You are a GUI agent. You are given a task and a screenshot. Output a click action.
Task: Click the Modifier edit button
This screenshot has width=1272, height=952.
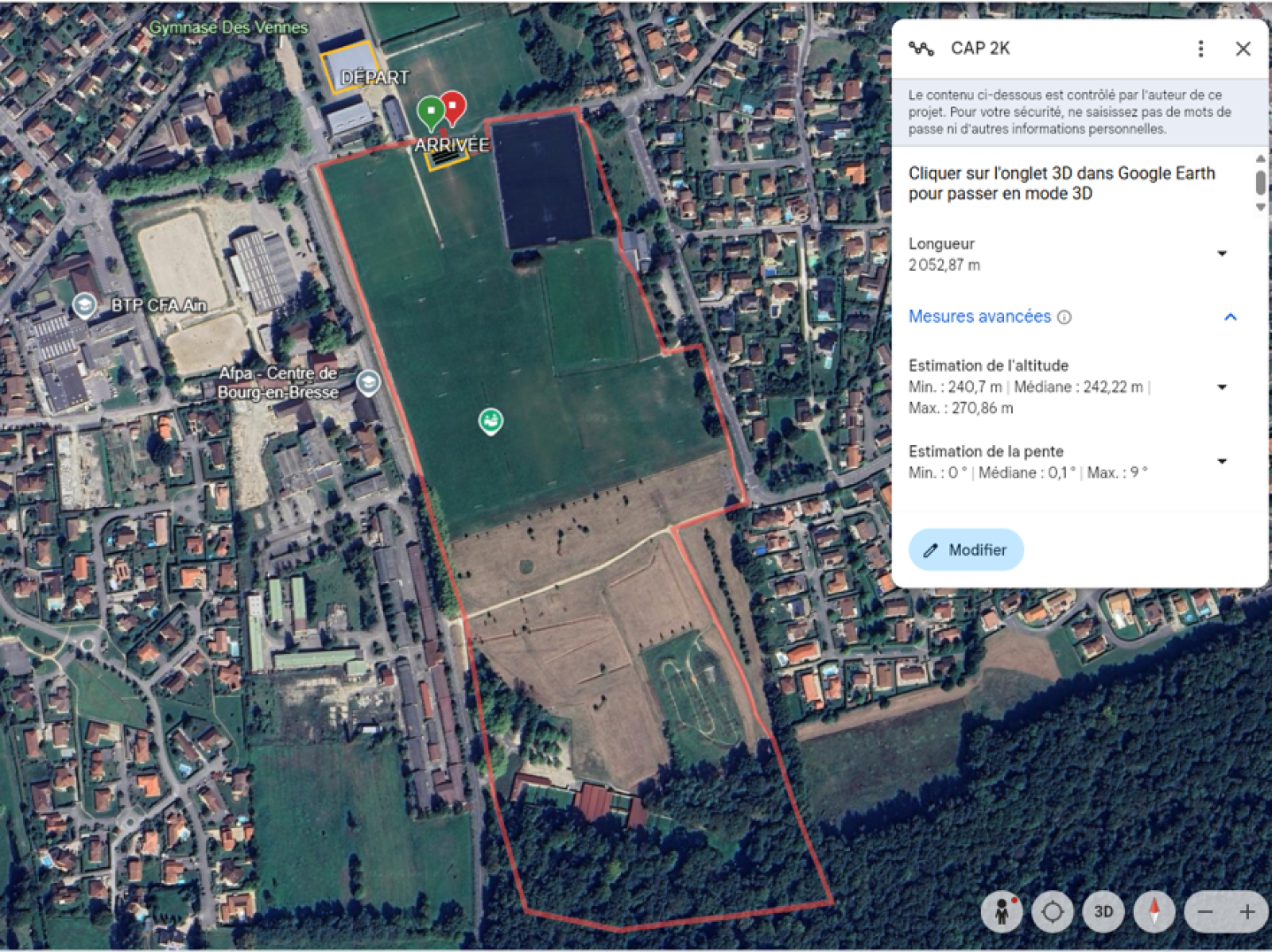[x=965, y=550]
